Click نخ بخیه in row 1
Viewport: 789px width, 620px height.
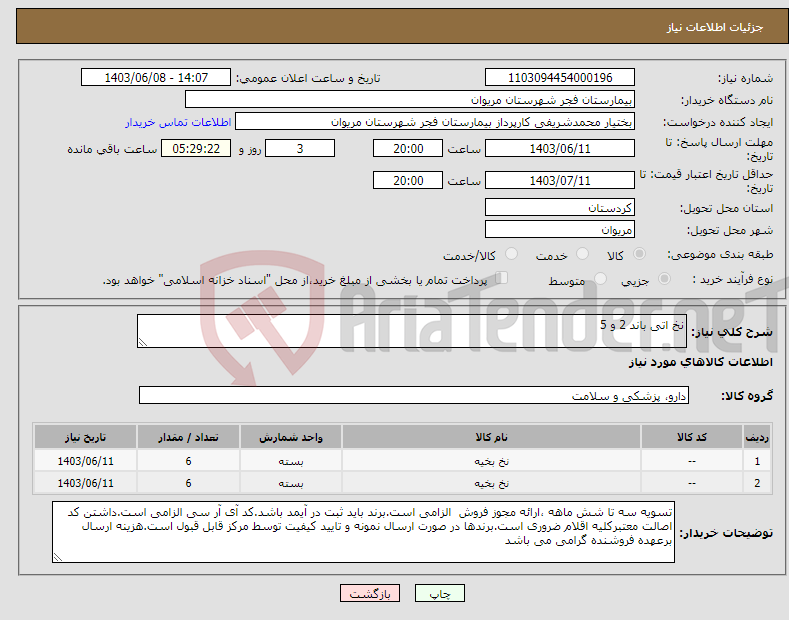pos(491,461)
